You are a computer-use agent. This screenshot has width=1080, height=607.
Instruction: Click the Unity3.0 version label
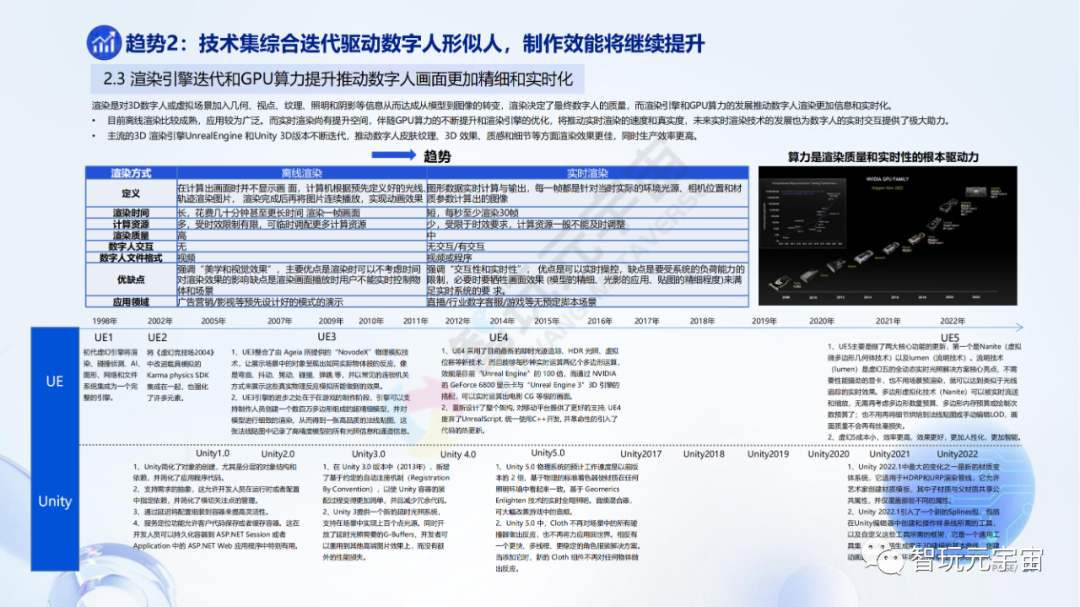pyautogui.click(x=368, y=454)
